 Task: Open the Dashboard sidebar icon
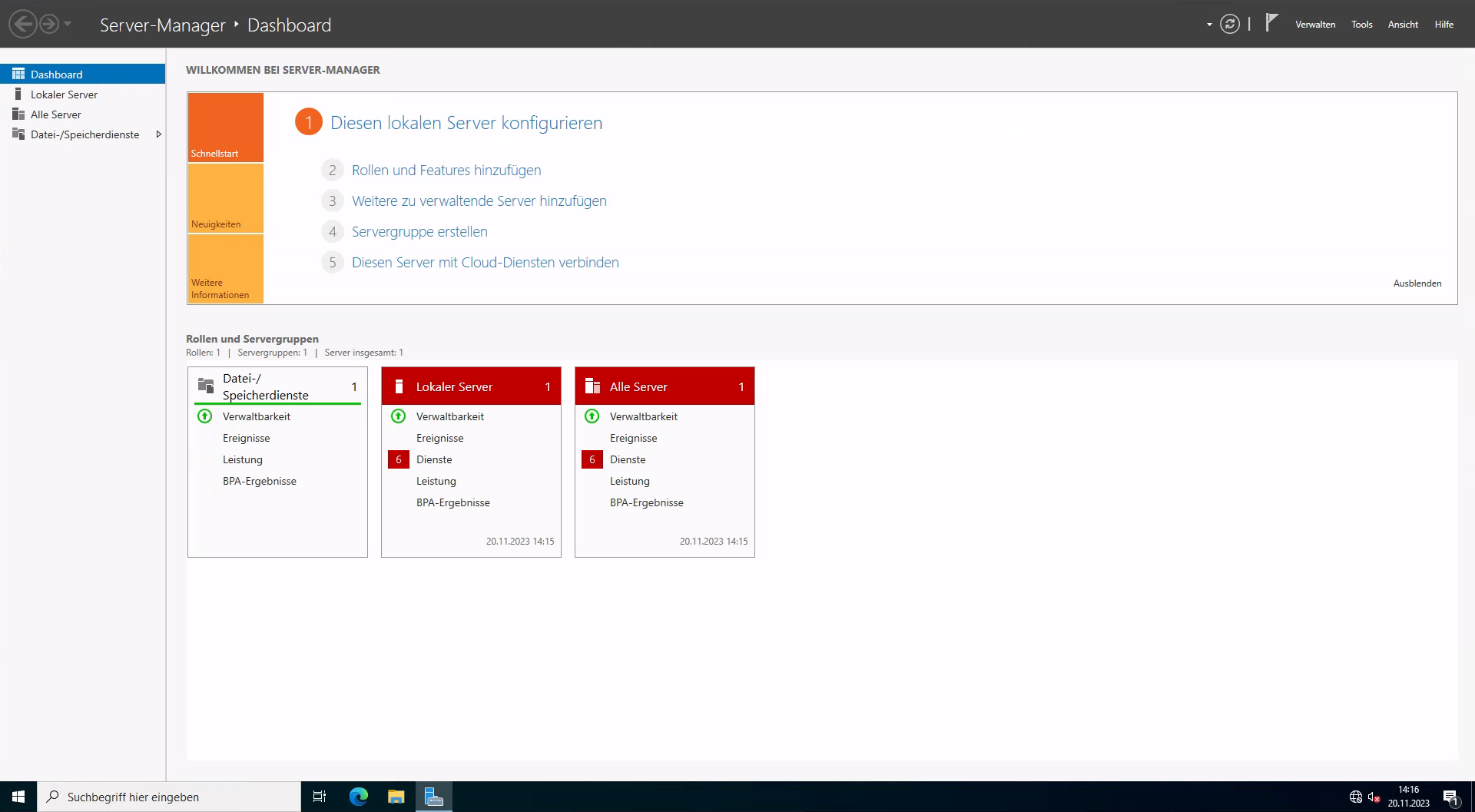pyautogui.click(x=20, y=74)
